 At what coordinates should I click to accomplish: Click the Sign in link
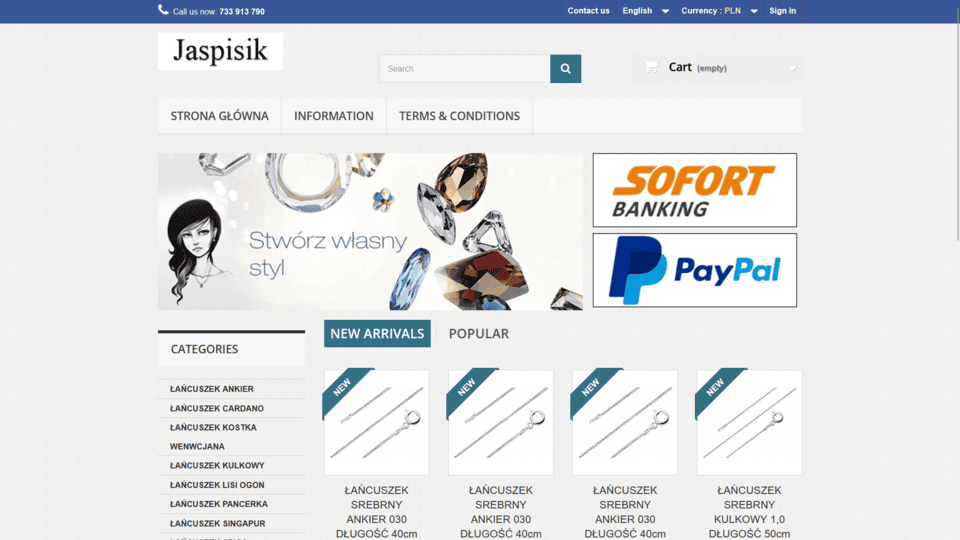click(782, 11)
